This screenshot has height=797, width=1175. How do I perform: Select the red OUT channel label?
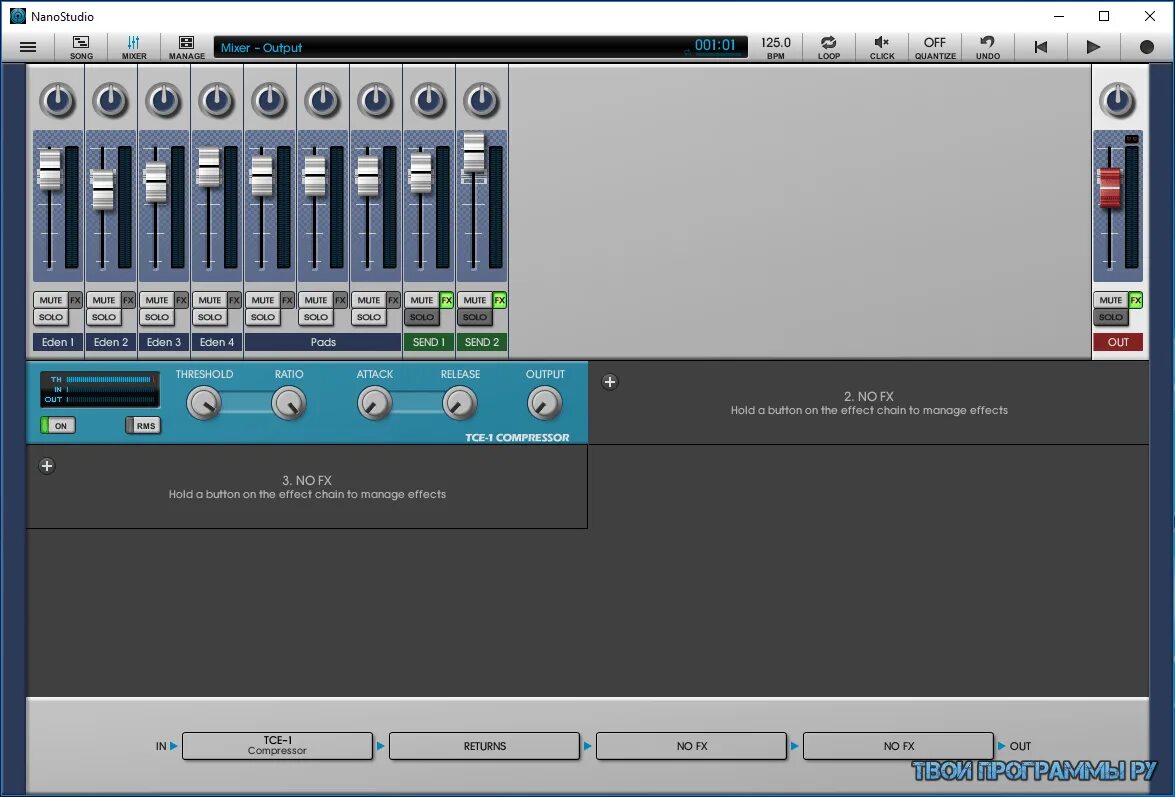[x=1118, y=342]
